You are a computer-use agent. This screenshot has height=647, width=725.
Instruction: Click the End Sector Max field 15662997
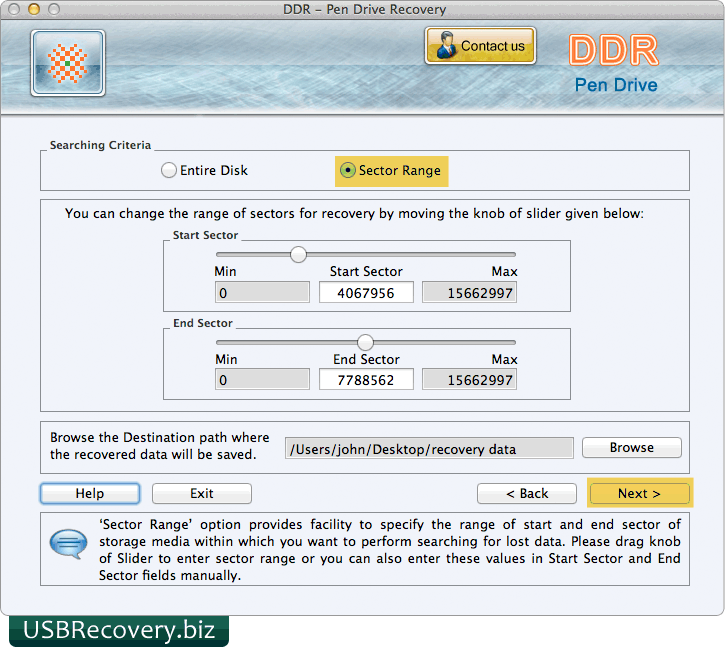point(469,380)
